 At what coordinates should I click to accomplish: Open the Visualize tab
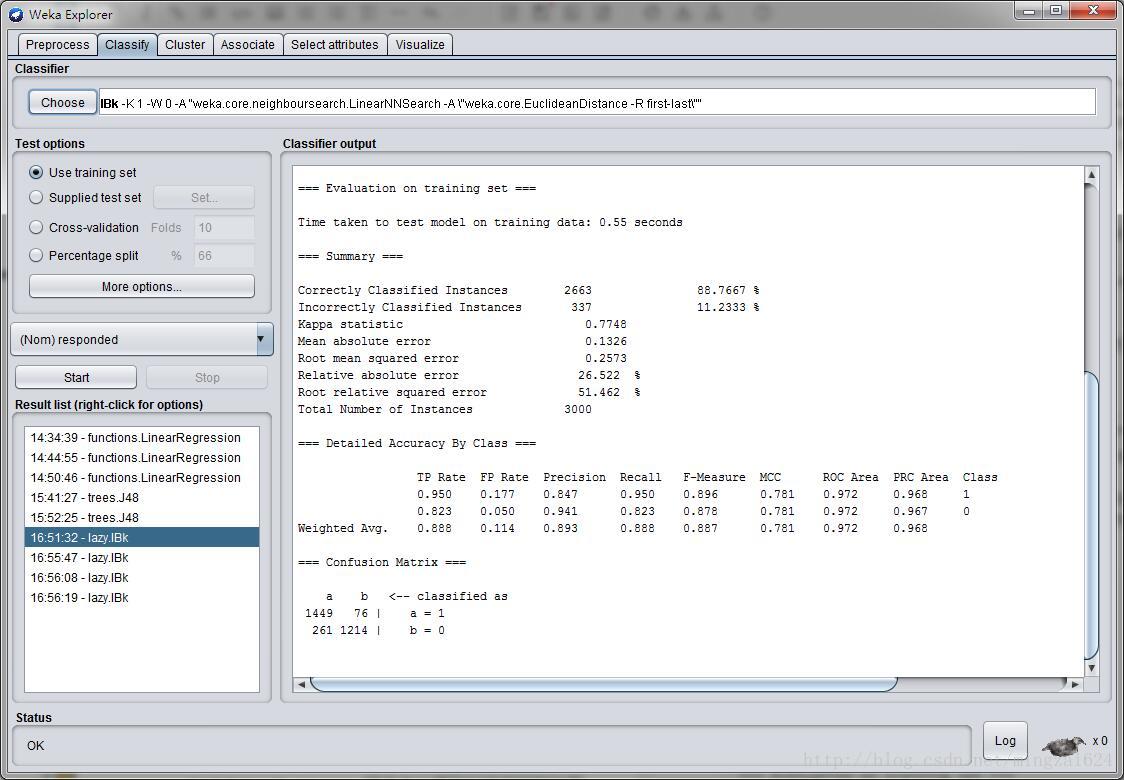[420, 44]
